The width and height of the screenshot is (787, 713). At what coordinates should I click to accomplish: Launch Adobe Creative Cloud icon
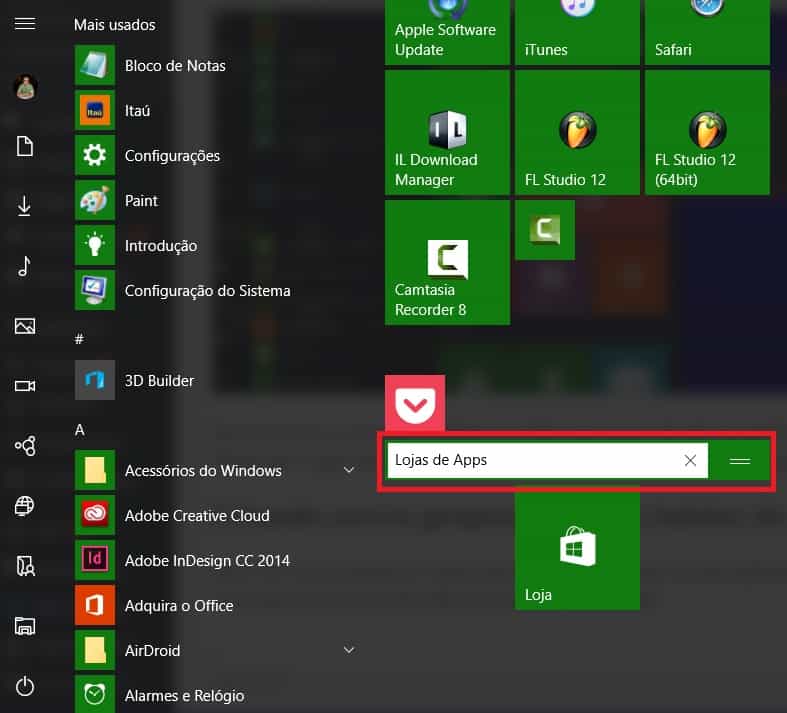click(x=95, y=515)
